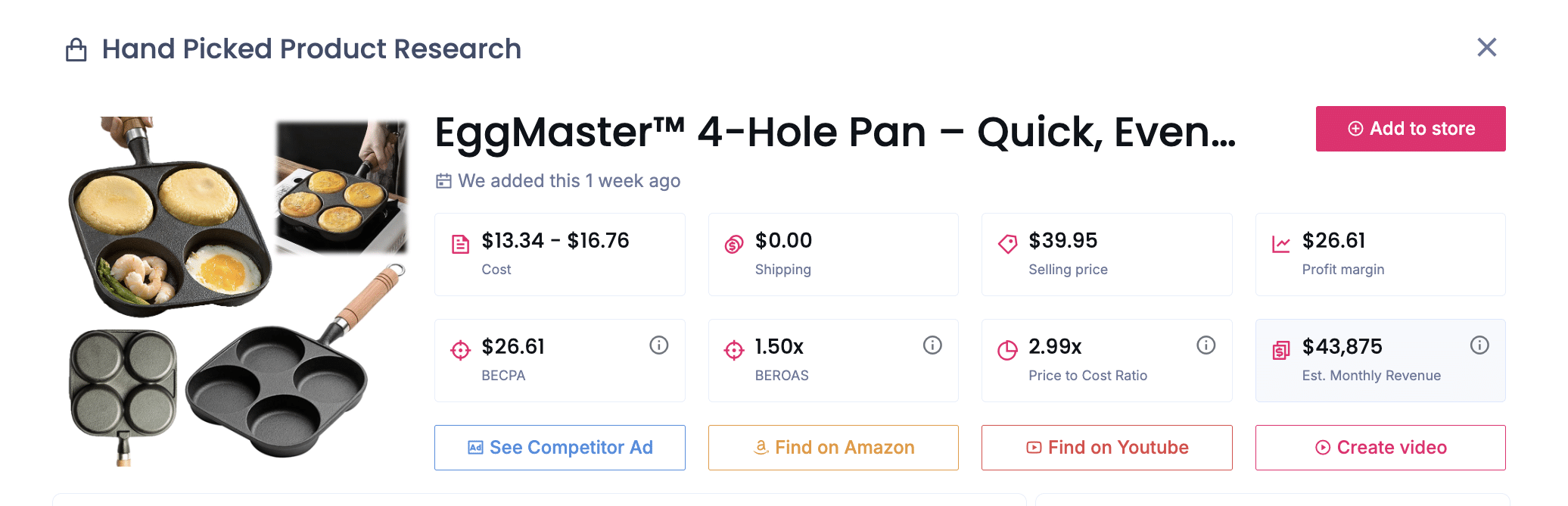
Task: Click the EggMaster 4-Hole Pan product title
Action: click(x=835, y=133)
